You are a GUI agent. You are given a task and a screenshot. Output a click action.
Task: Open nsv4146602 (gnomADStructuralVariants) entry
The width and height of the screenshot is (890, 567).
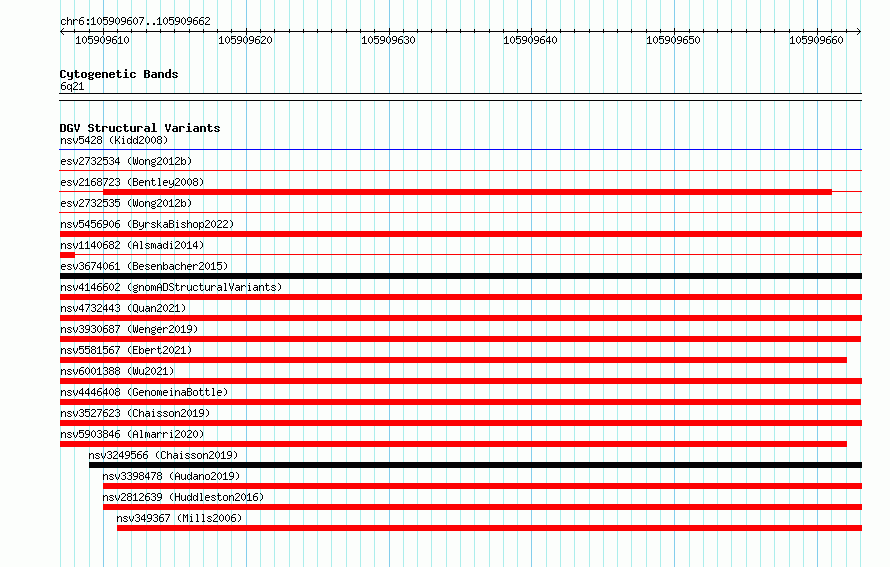171,287
